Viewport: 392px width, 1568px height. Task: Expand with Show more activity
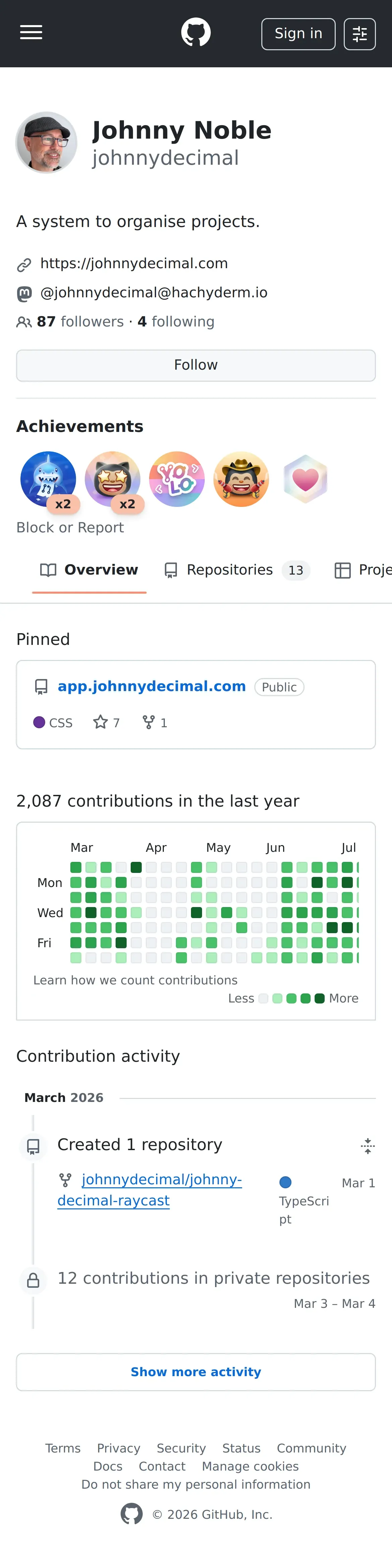(x=195, y=1371)
